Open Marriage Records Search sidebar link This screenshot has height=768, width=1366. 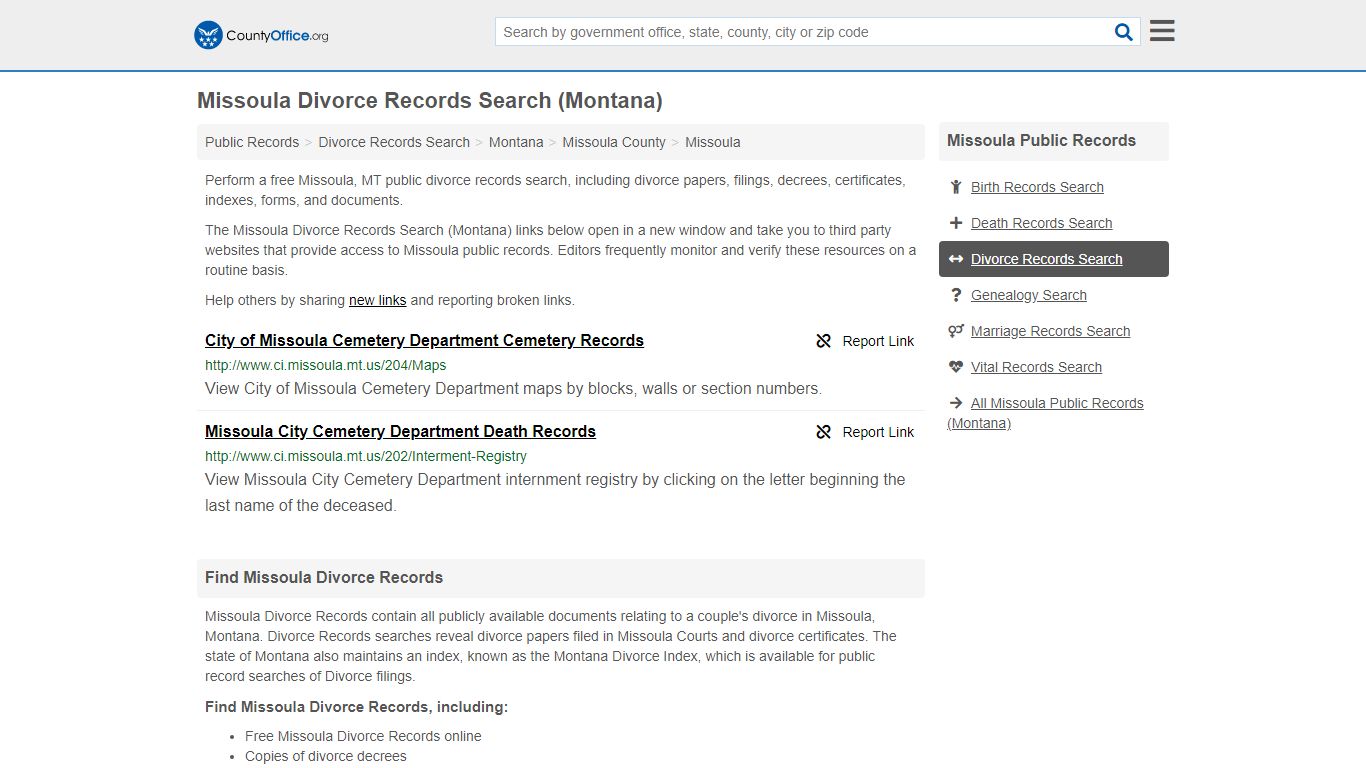click(1050, 331)
